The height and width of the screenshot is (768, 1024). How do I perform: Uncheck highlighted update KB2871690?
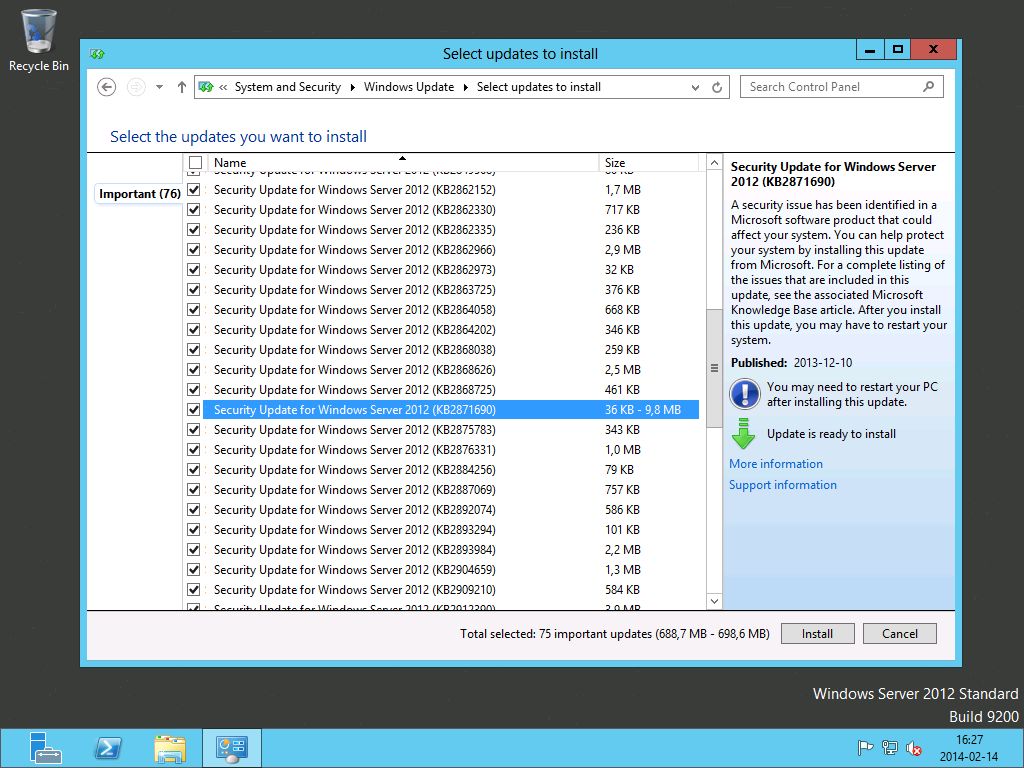click(193, 410)
